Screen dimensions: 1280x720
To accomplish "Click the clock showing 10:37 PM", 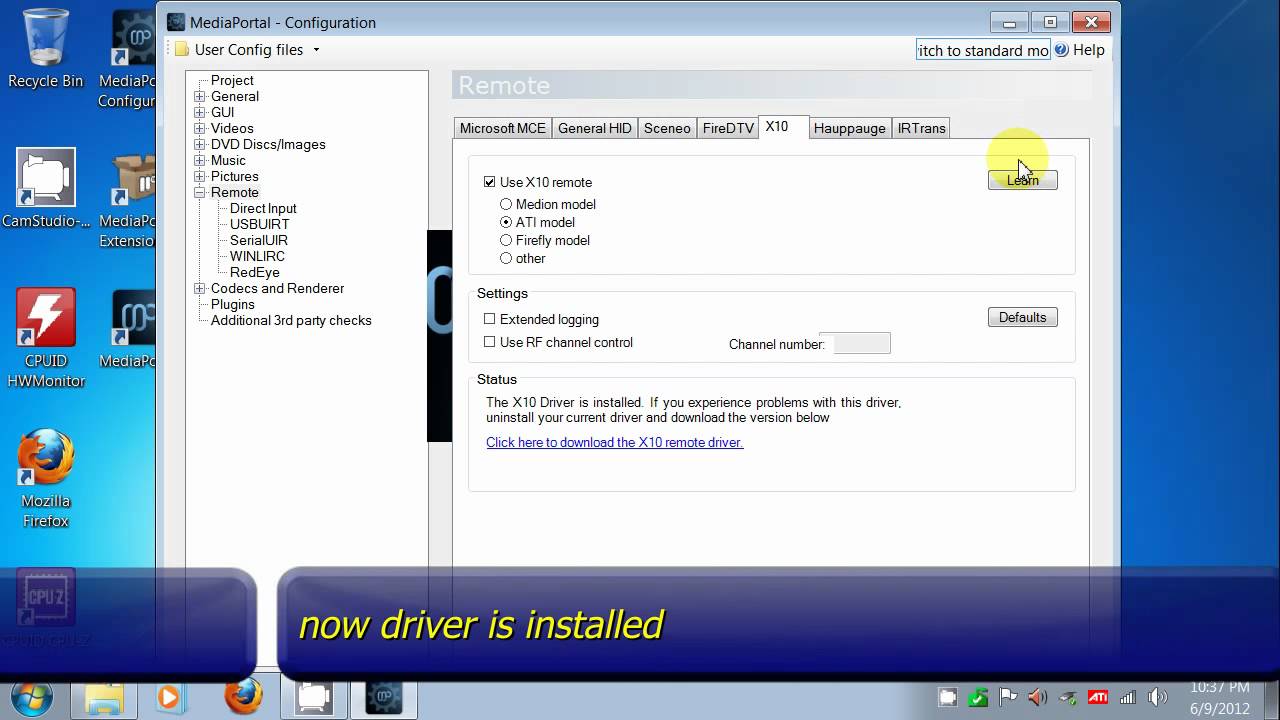I will pyautogui.click(x=1220, y=687).
